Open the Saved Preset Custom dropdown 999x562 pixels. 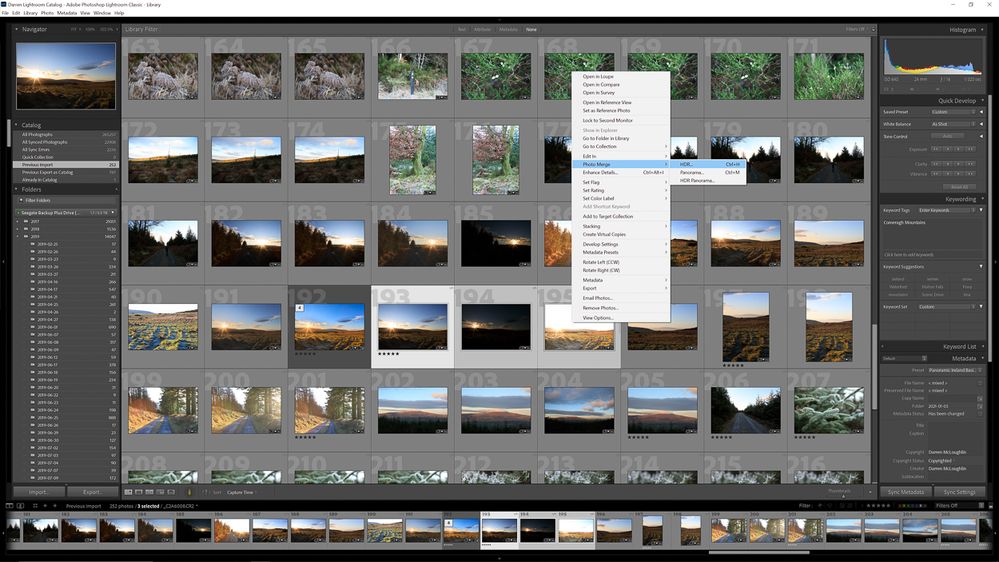coord(953,112)
